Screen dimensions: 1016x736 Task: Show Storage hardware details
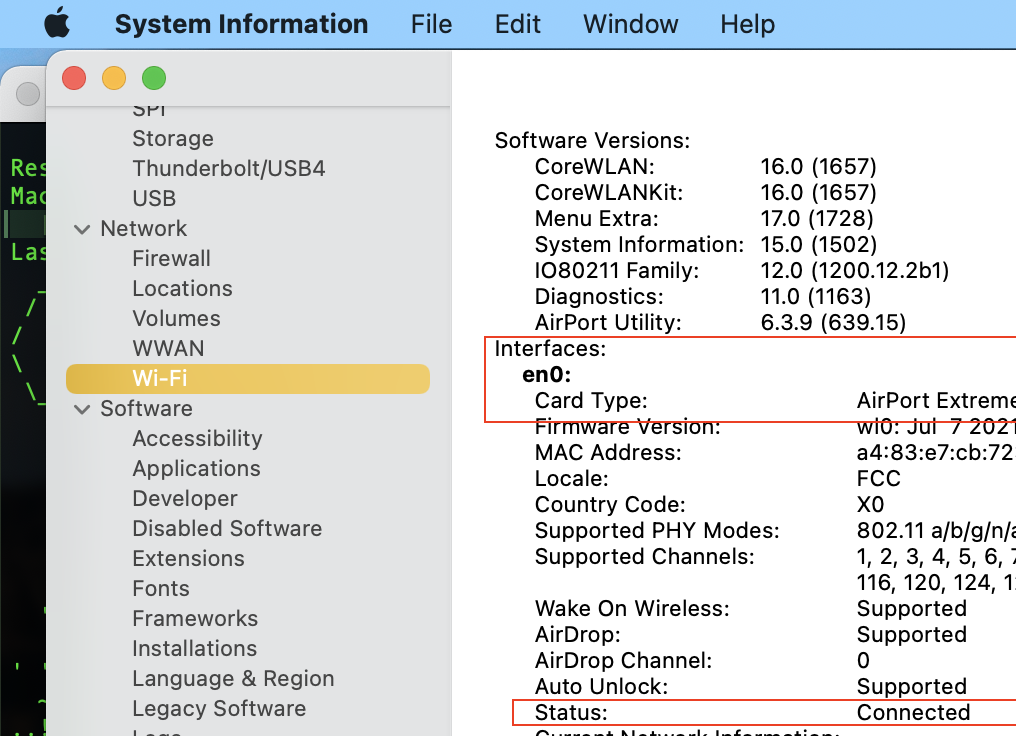pos(172,138)
